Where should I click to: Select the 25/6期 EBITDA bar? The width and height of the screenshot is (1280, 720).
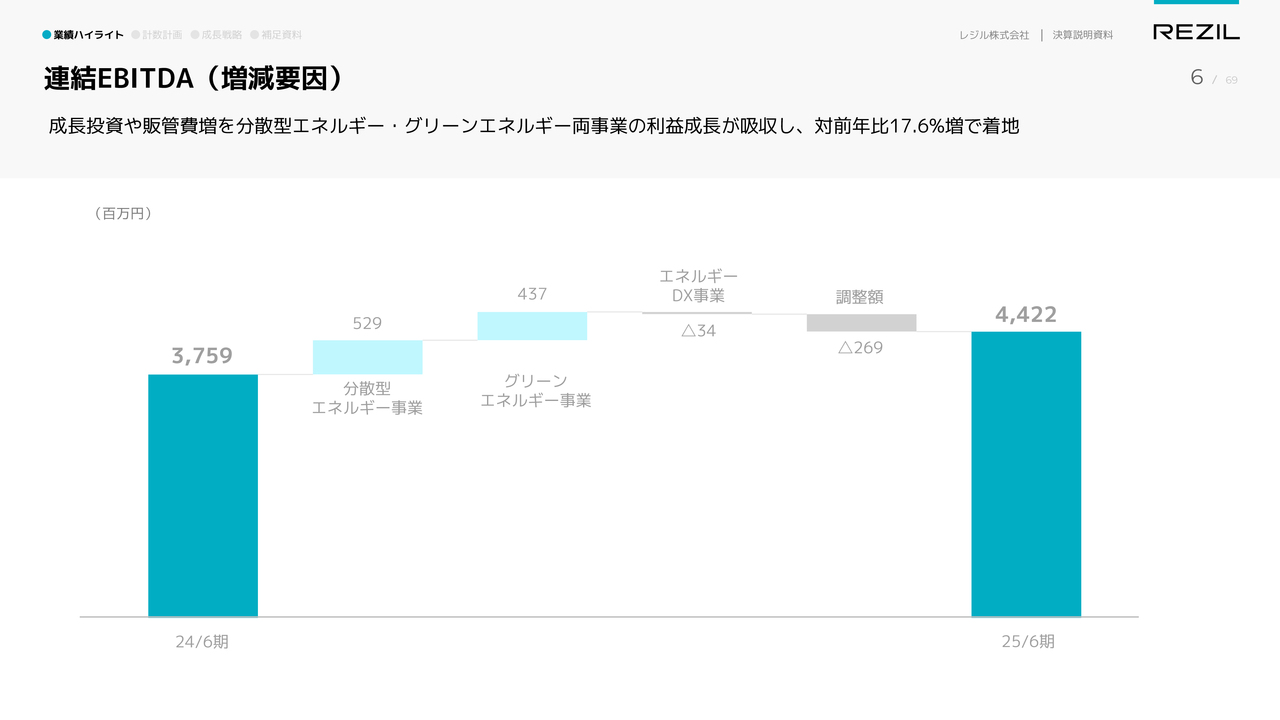tap(1026, 473)
